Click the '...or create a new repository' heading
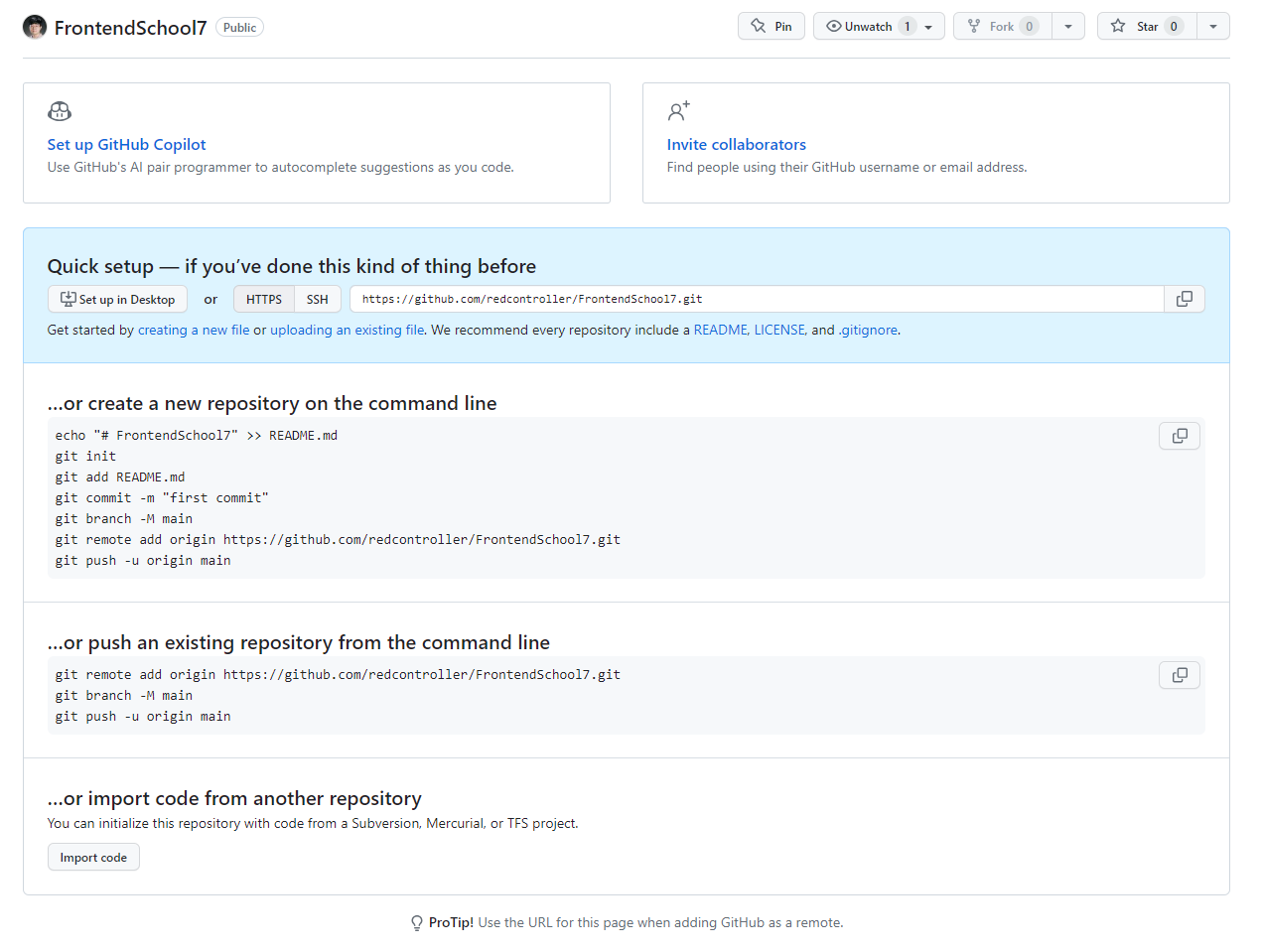The width and height of the screenshot is (1262, 952). click(272, 403)
